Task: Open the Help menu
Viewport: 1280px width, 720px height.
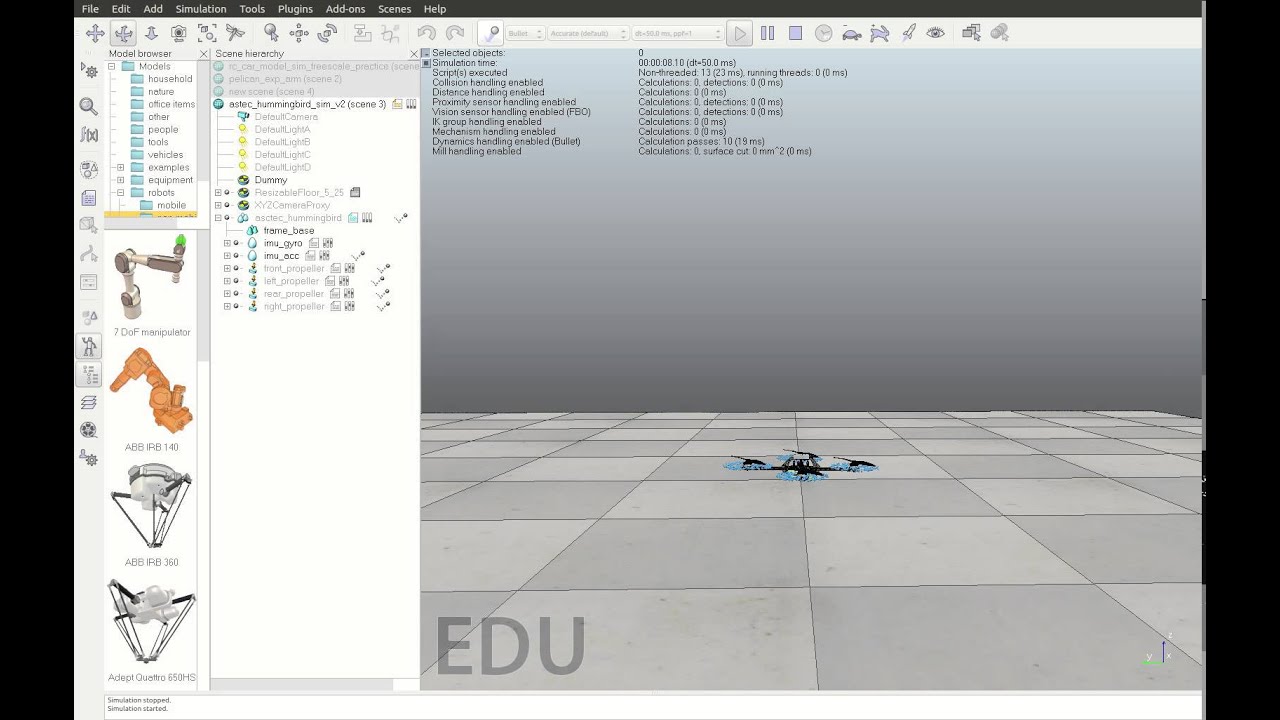Action: (x=435, y=9)
